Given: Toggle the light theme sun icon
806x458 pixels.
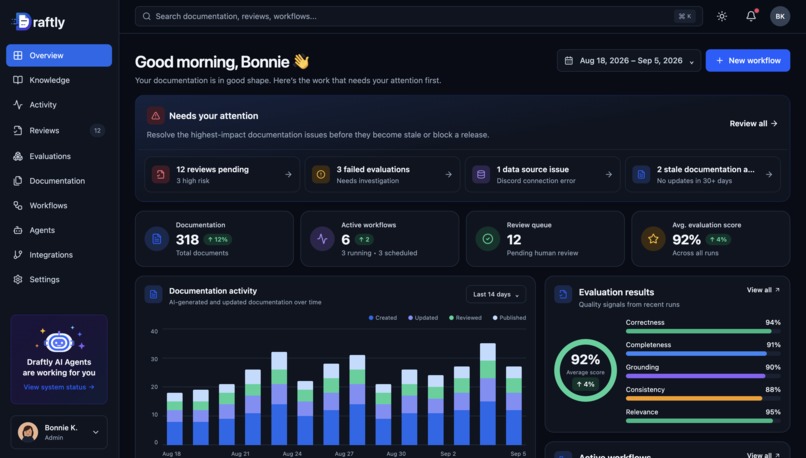Looking at the screenshot, I should pos(722,16).
